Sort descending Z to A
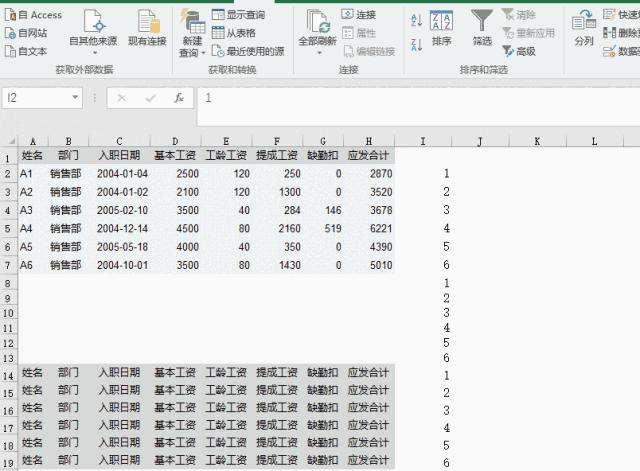The image size is (640, 471). (x=416, y=44)
